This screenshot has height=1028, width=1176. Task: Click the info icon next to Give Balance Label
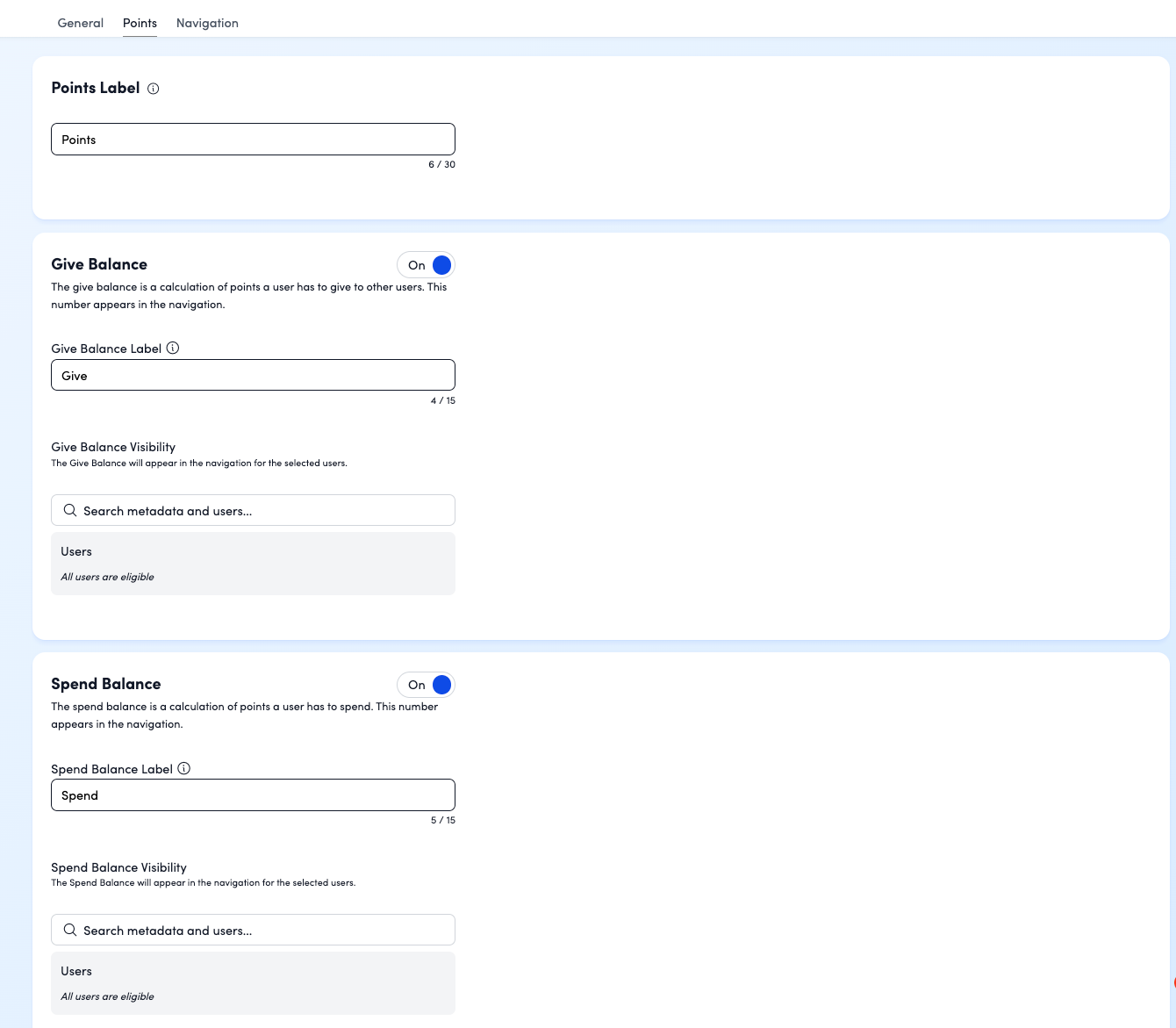click(173, 348)
